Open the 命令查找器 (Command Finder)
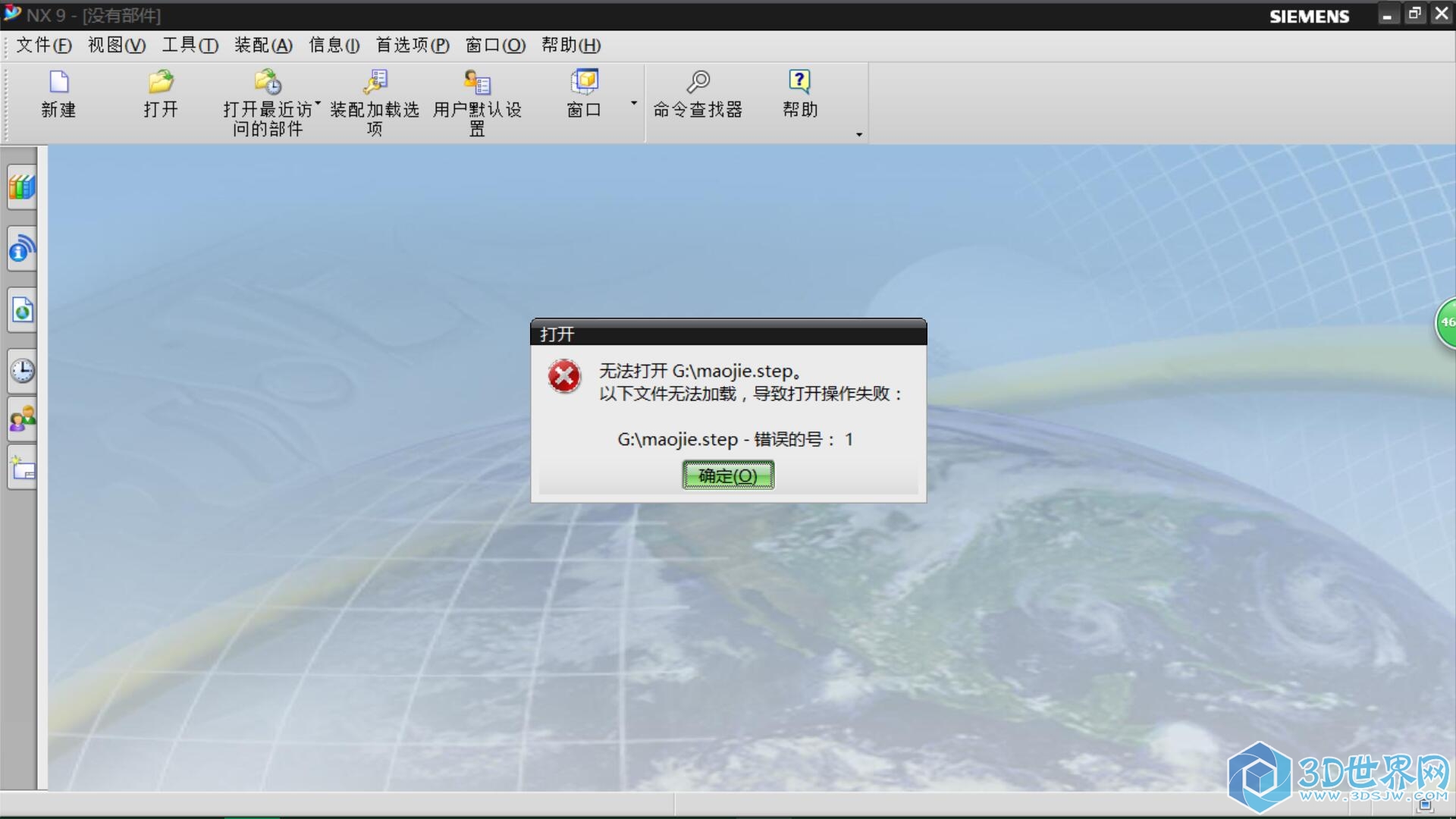Screen dimensions: 1456x819 (x=698, y=82)
